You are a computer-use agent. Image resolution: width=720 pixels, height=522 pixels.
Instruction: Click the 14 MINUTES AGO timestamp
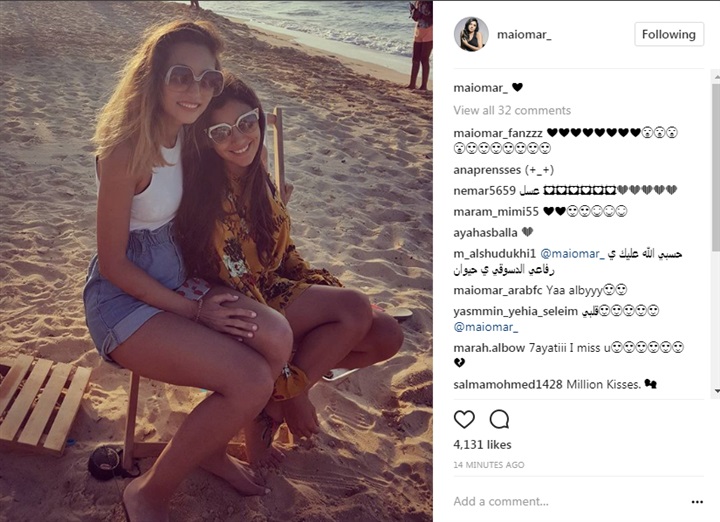point(489,465)
